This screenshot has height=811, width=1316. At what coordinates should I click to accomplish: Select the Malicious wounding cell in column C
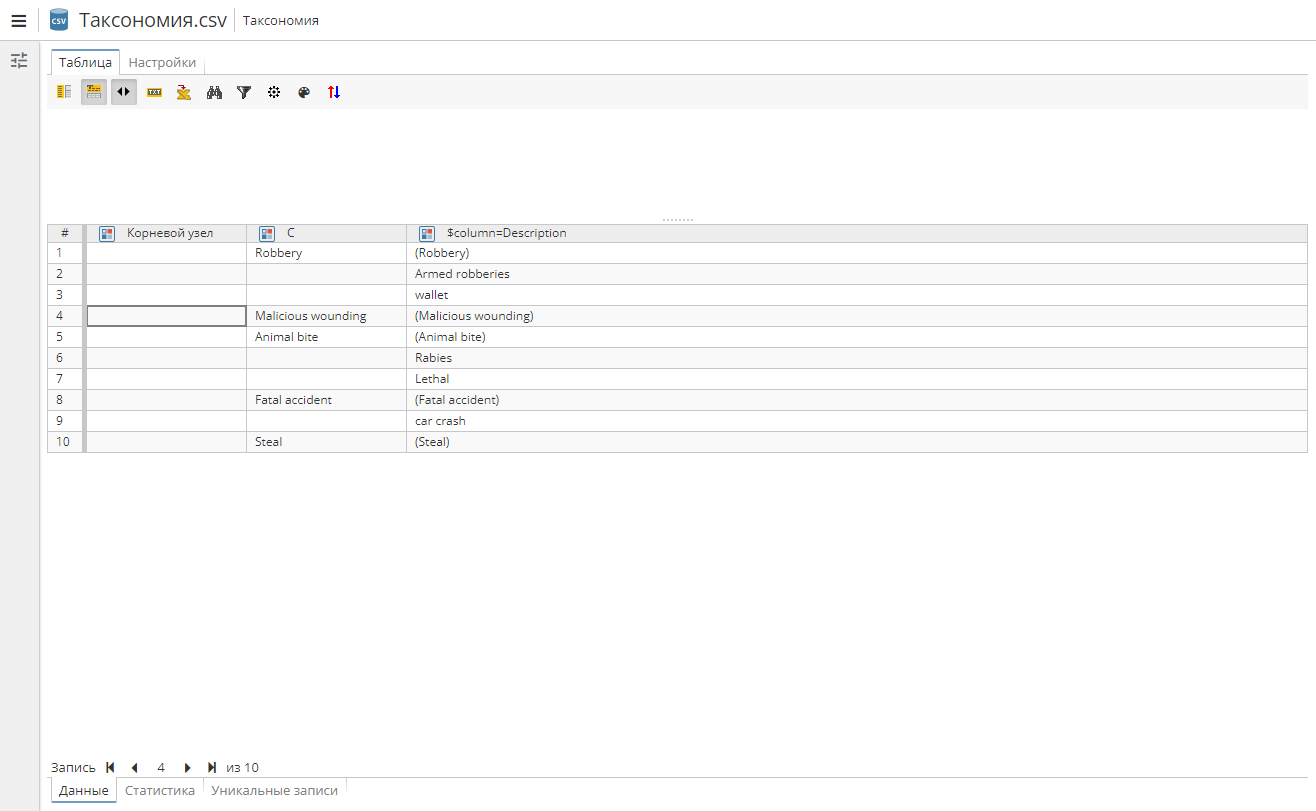click(x=327, y=316)
